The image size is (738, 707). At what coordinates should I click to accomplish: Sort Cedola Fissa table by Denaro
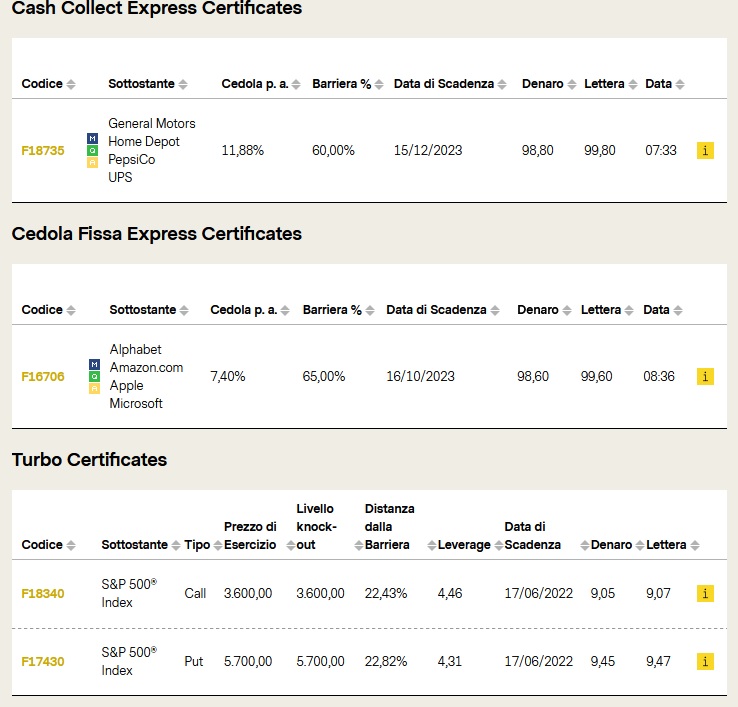point(567,310)
